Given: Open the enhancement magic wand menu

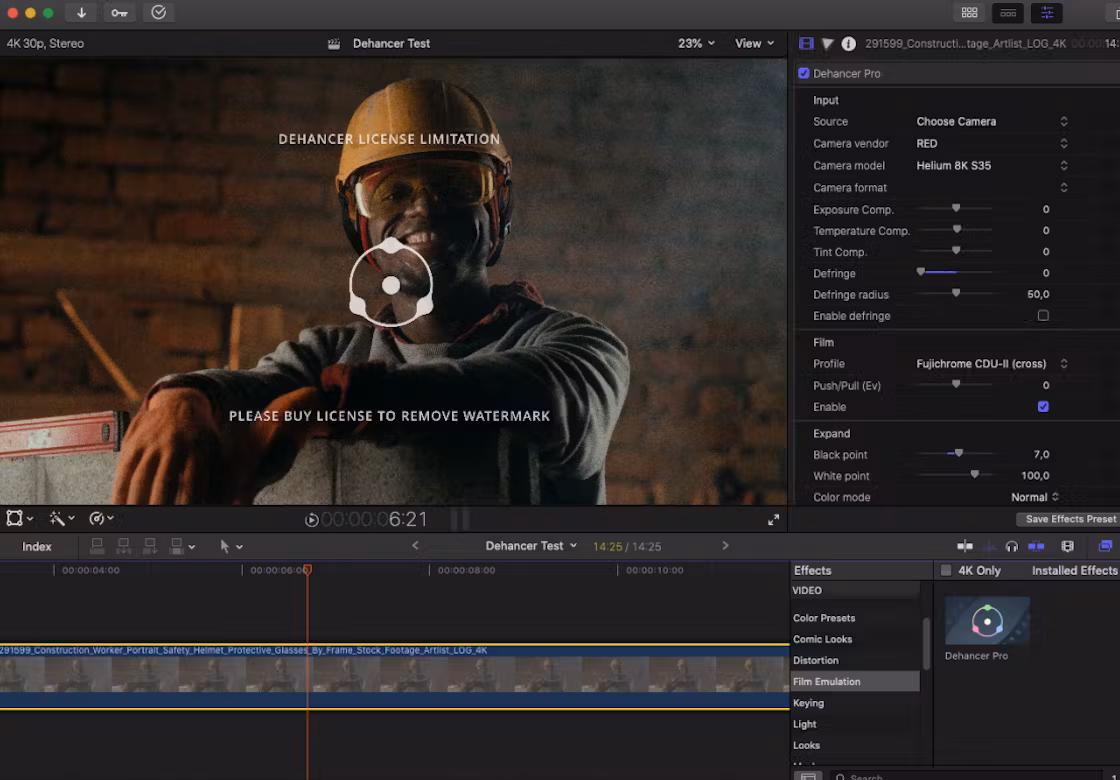Looking at the screenshot, I should coord(61,519).
